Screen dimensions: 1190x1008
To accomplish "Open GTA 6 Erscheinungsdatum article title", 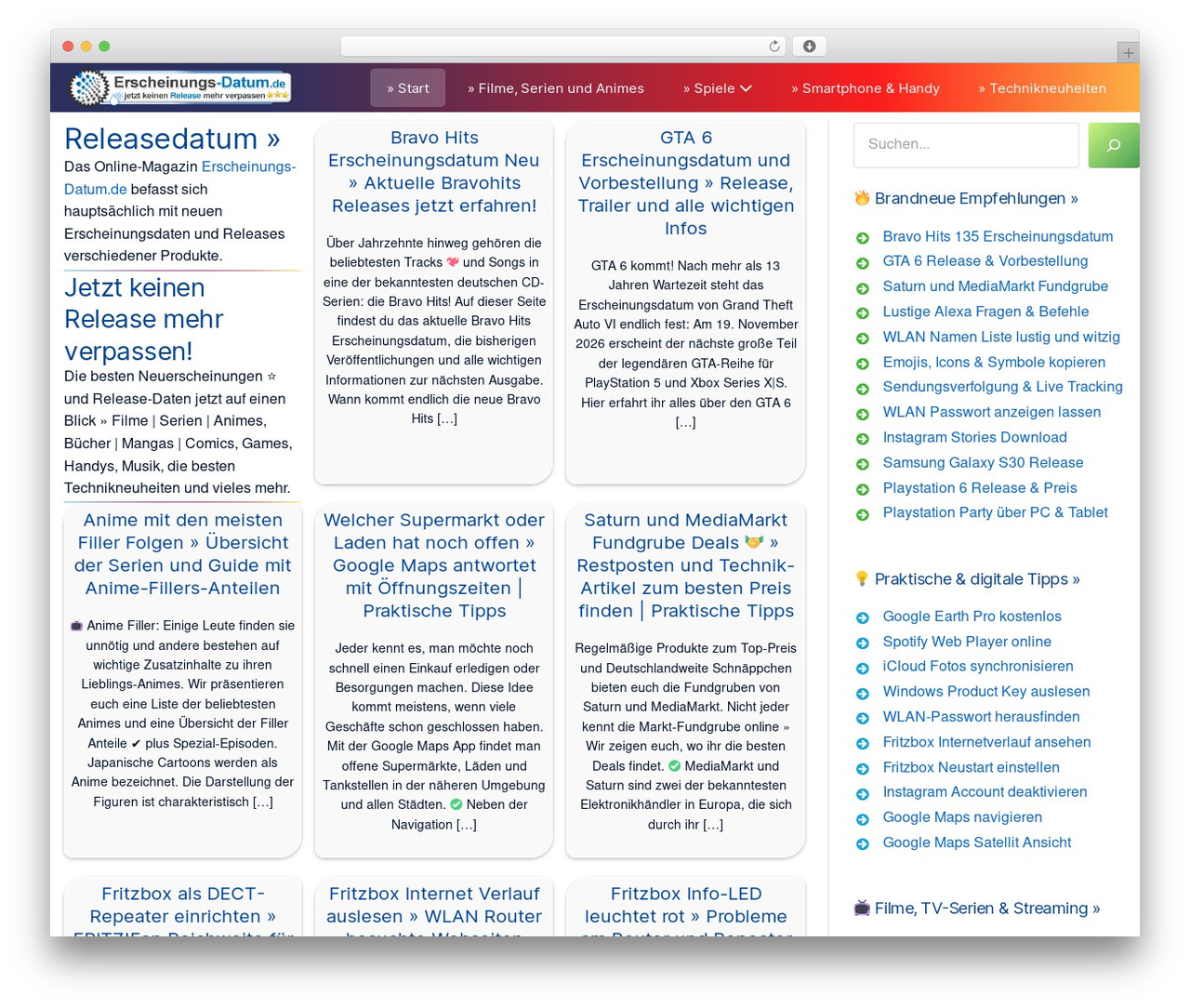I will [x=686, y=183].
